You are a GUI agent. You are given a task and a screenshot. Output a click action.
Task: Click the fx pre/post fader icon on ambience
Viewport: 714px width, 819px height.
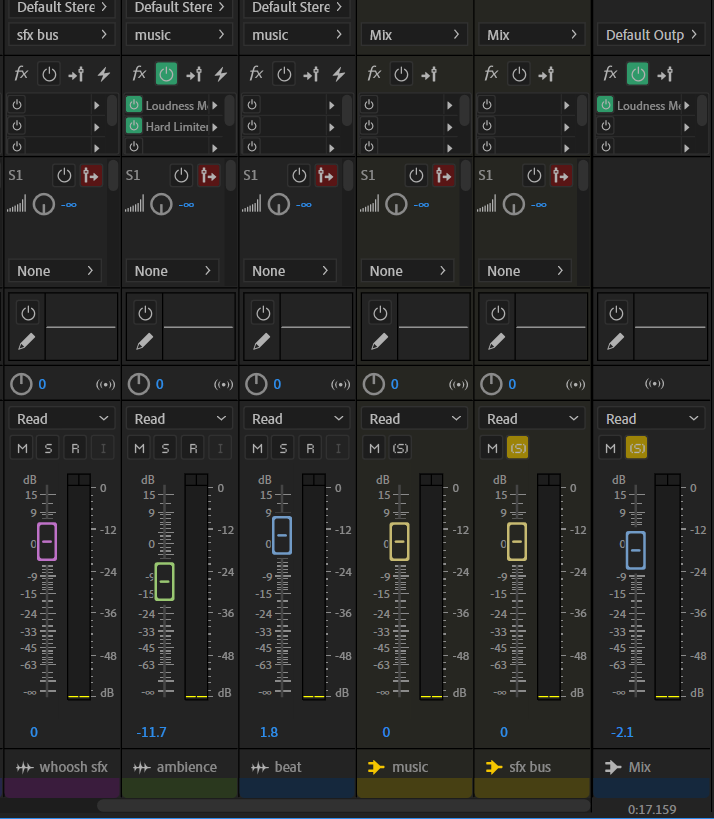coord(194,74)
